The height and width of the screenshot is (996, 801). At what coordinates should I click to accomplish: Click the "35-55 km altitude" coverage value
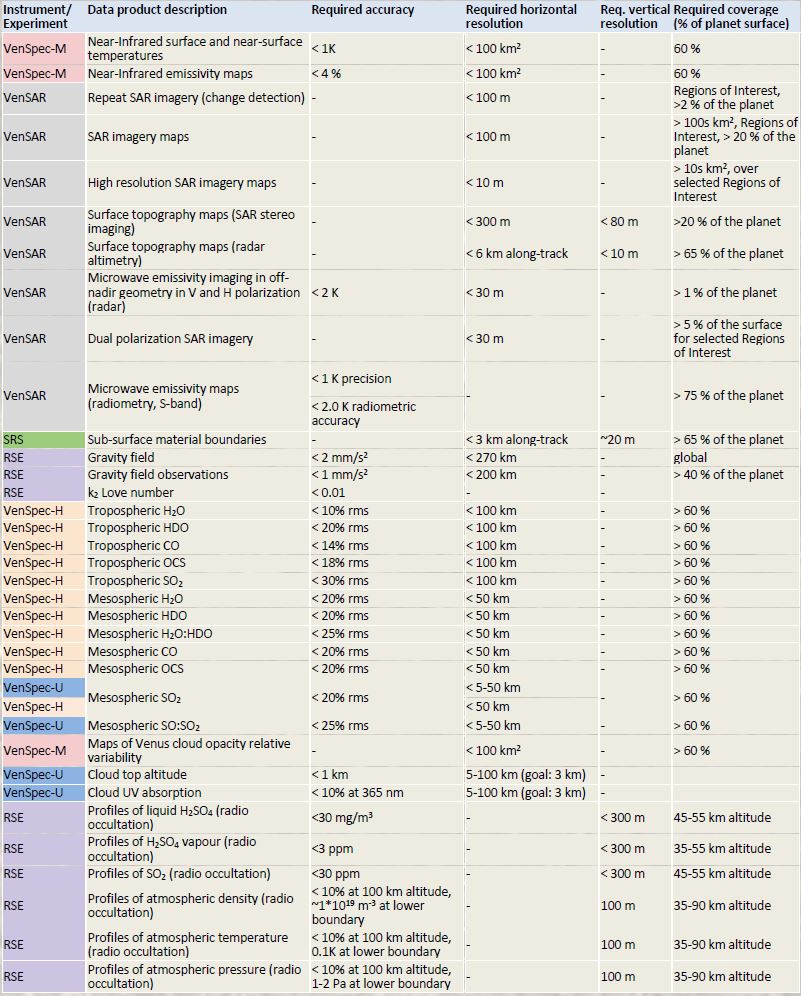click(x=722, y=849)
